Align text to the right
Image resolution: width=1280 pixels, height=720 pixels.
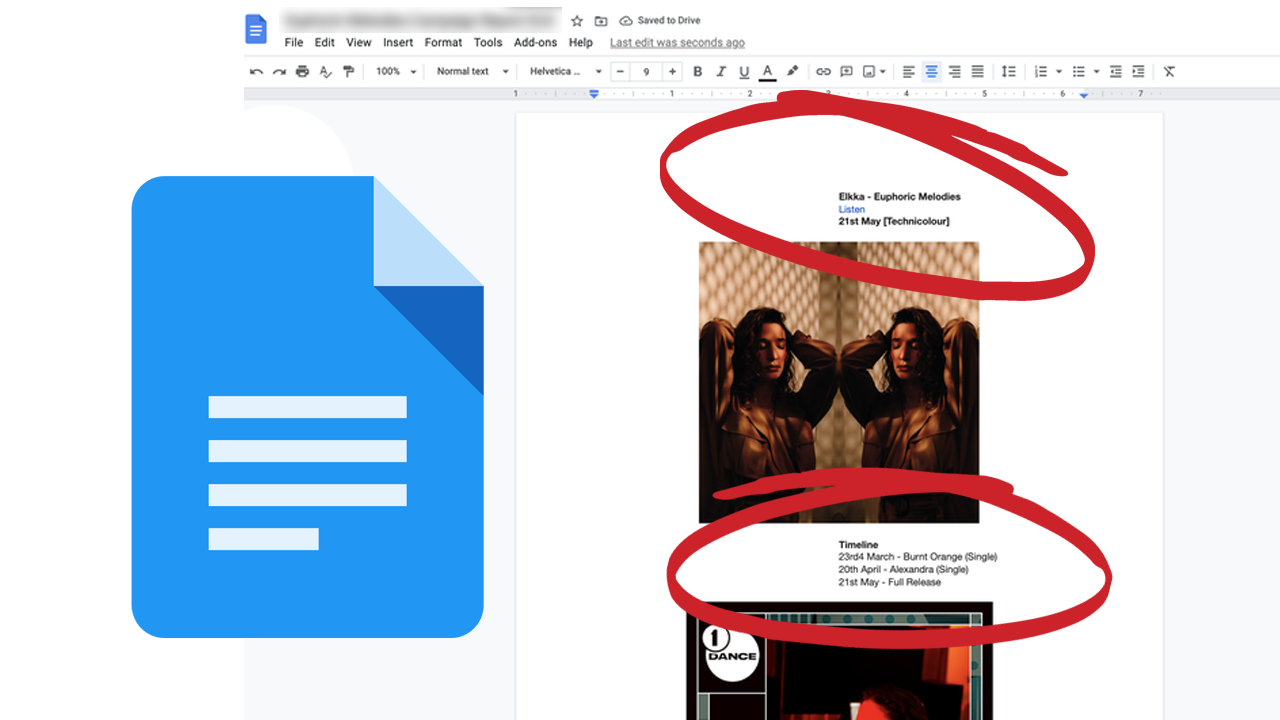(x=955, y=72)
